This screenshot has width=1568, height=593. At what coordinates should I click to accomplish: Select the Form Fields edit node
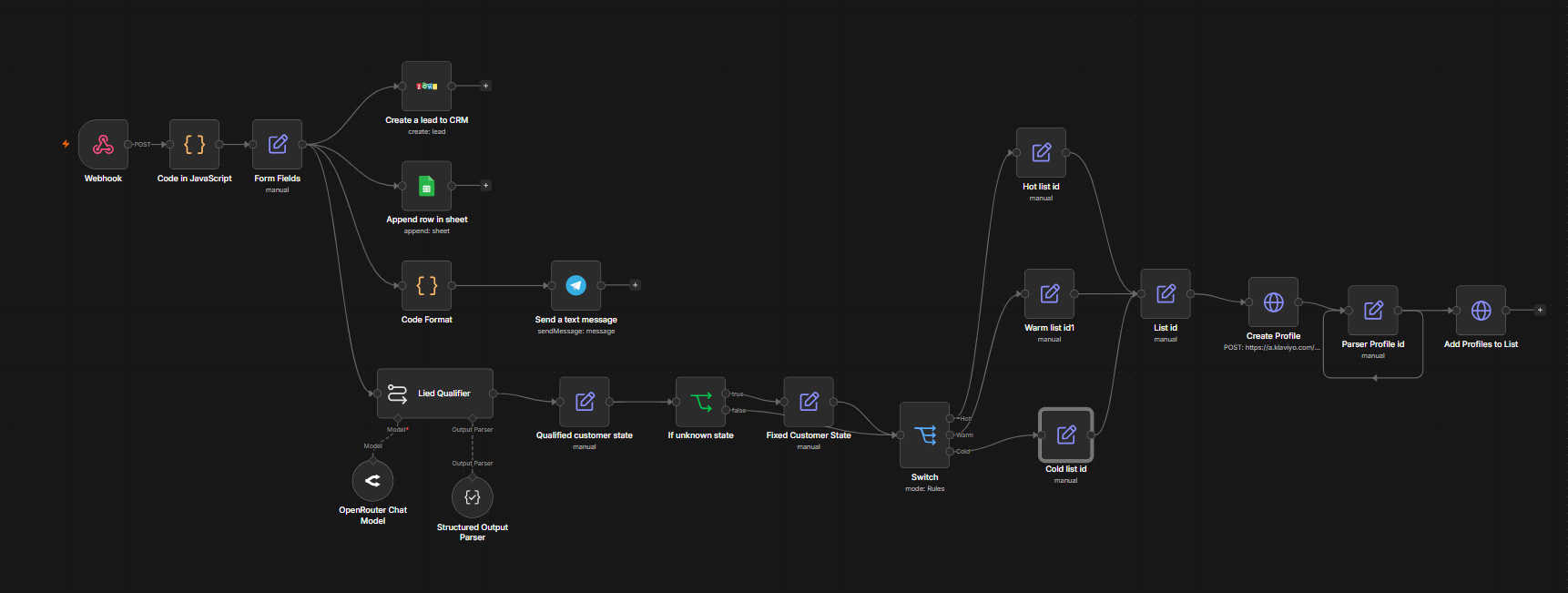(x=277, y=144)
